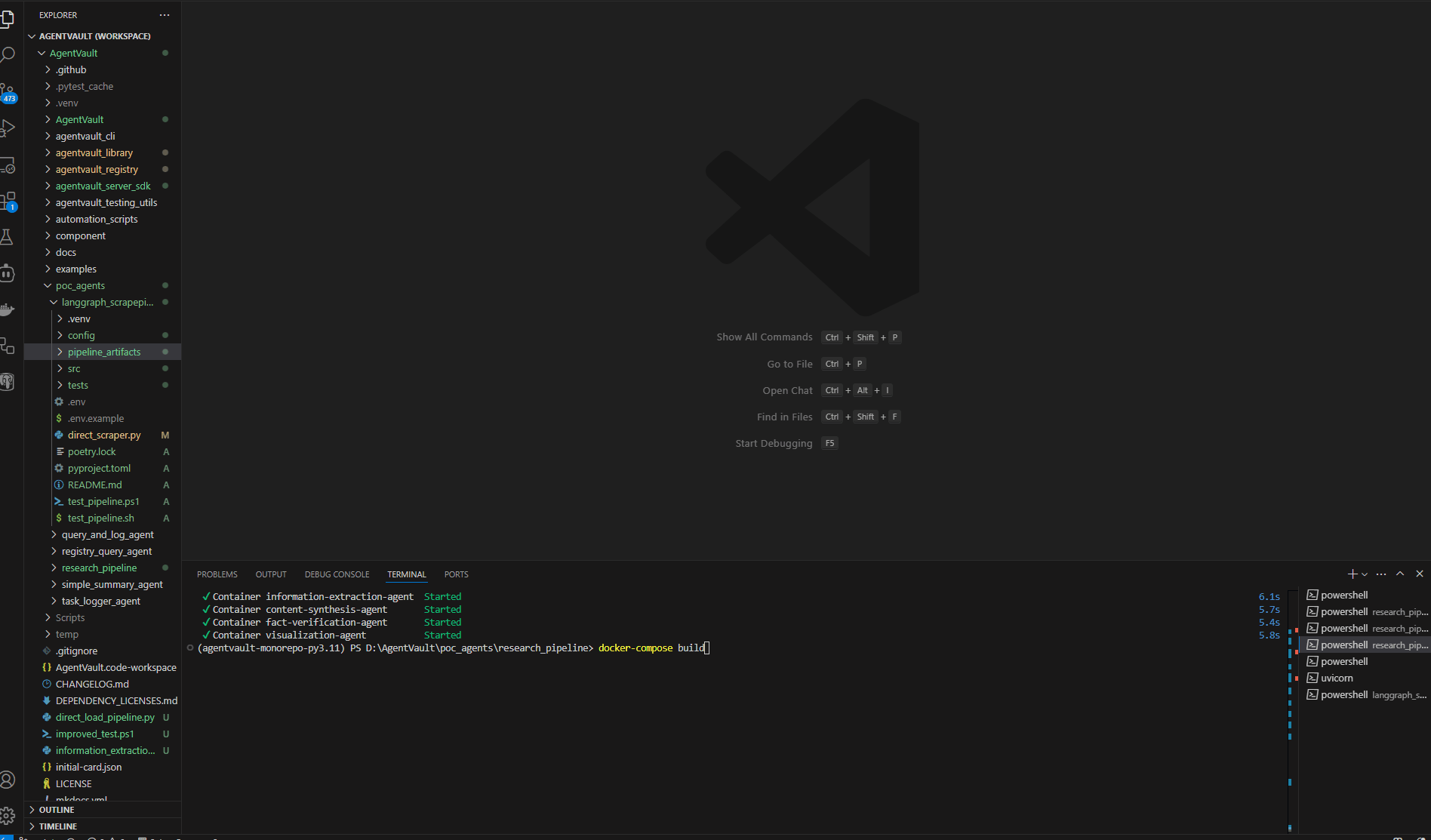The image size is (1431, 840).
Task: Open Source Control view with 473 badge
Action: point(8,92)
